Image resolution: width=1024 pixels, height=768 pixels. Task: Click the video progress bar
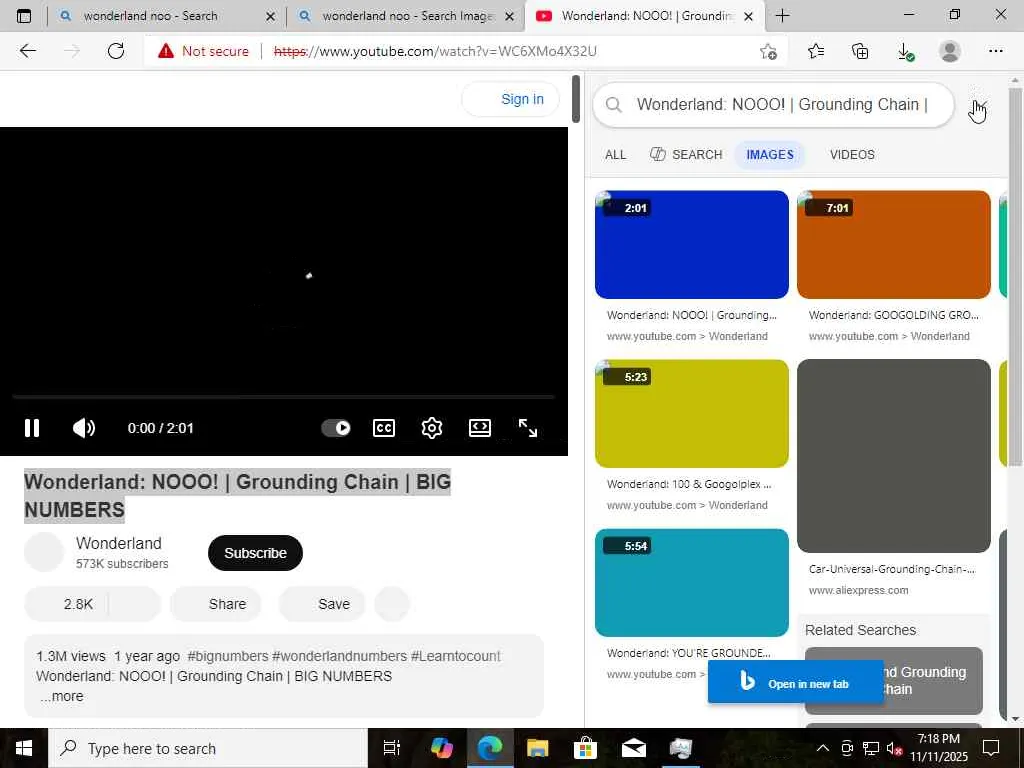click(x=283, y=396)
